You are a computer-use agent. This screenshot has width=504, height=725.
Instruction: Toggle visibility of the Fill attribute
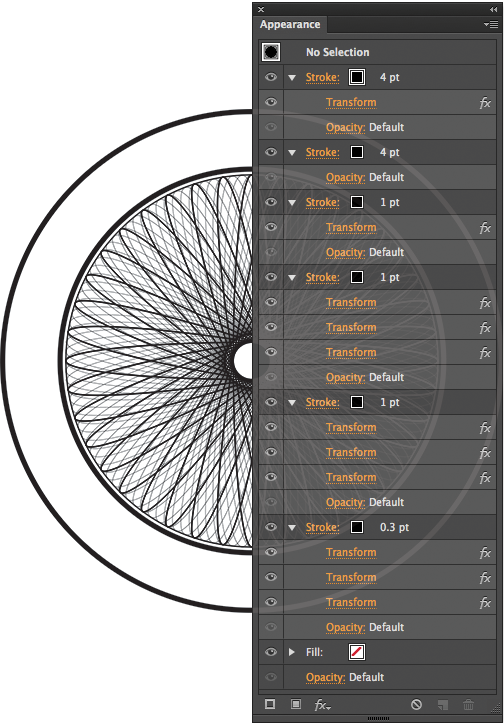click(271, 651)
